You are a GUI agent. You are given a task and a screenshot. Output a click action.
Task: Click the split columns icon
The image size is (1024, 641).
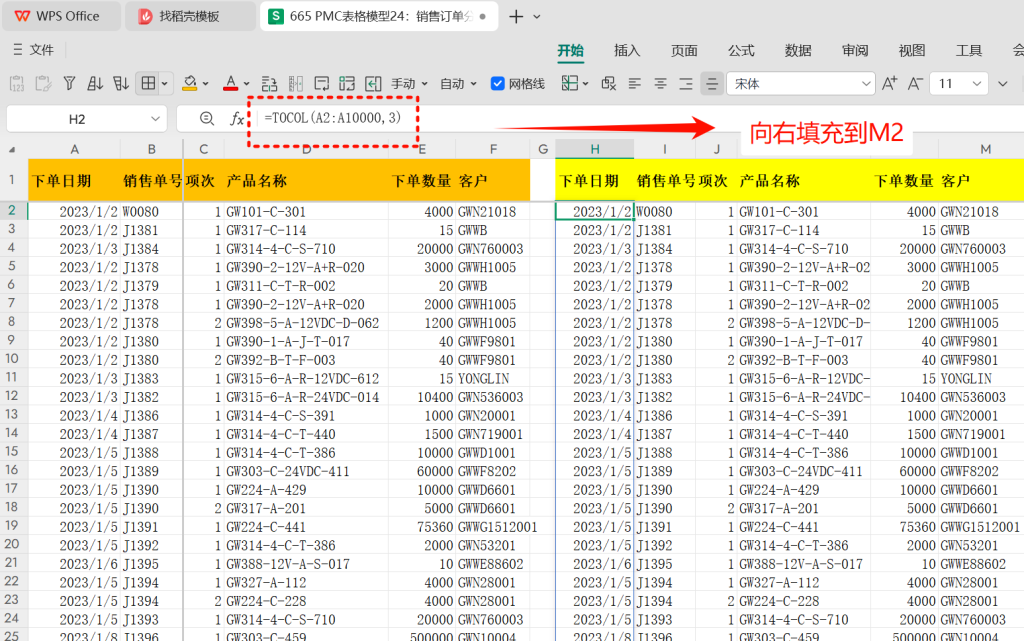(295, 84)
